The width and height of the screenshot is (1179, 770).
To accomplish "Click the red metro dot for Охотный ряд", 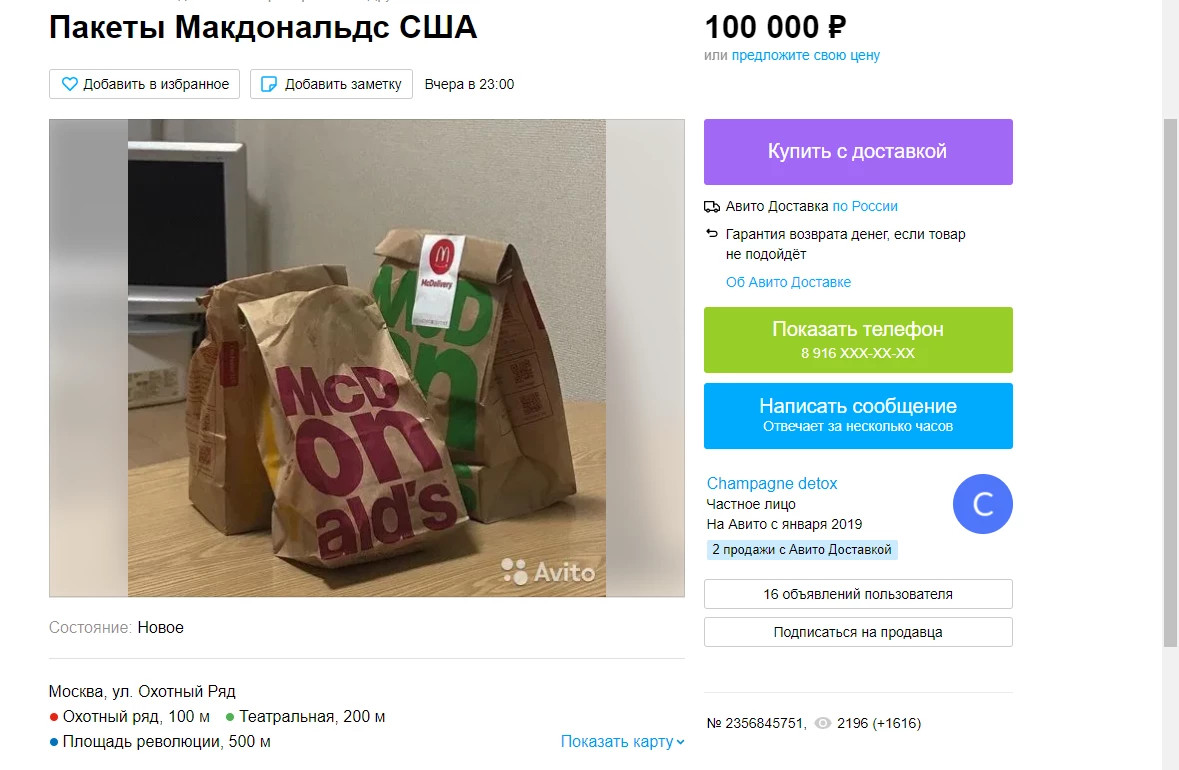I will (53, 717).
